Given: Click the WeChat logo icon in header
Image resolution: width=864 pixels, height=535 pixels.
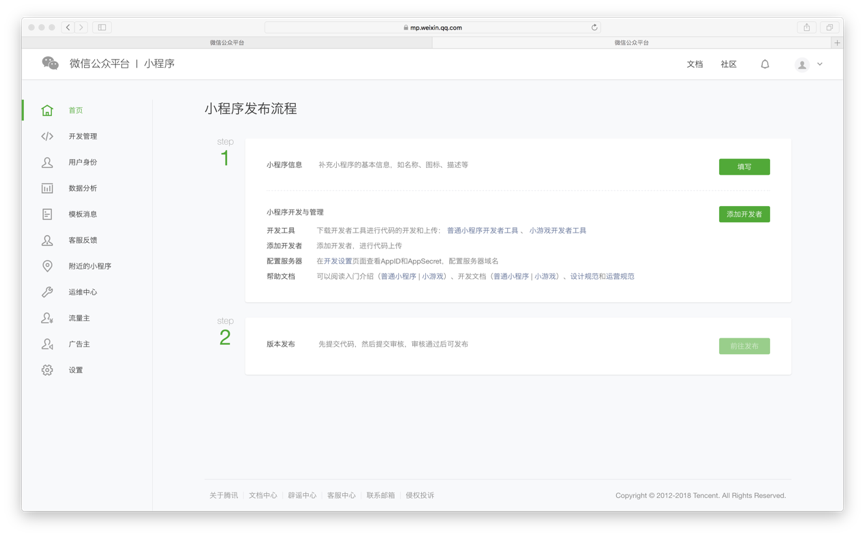Looking at the screenshot, I should [50, 63].
